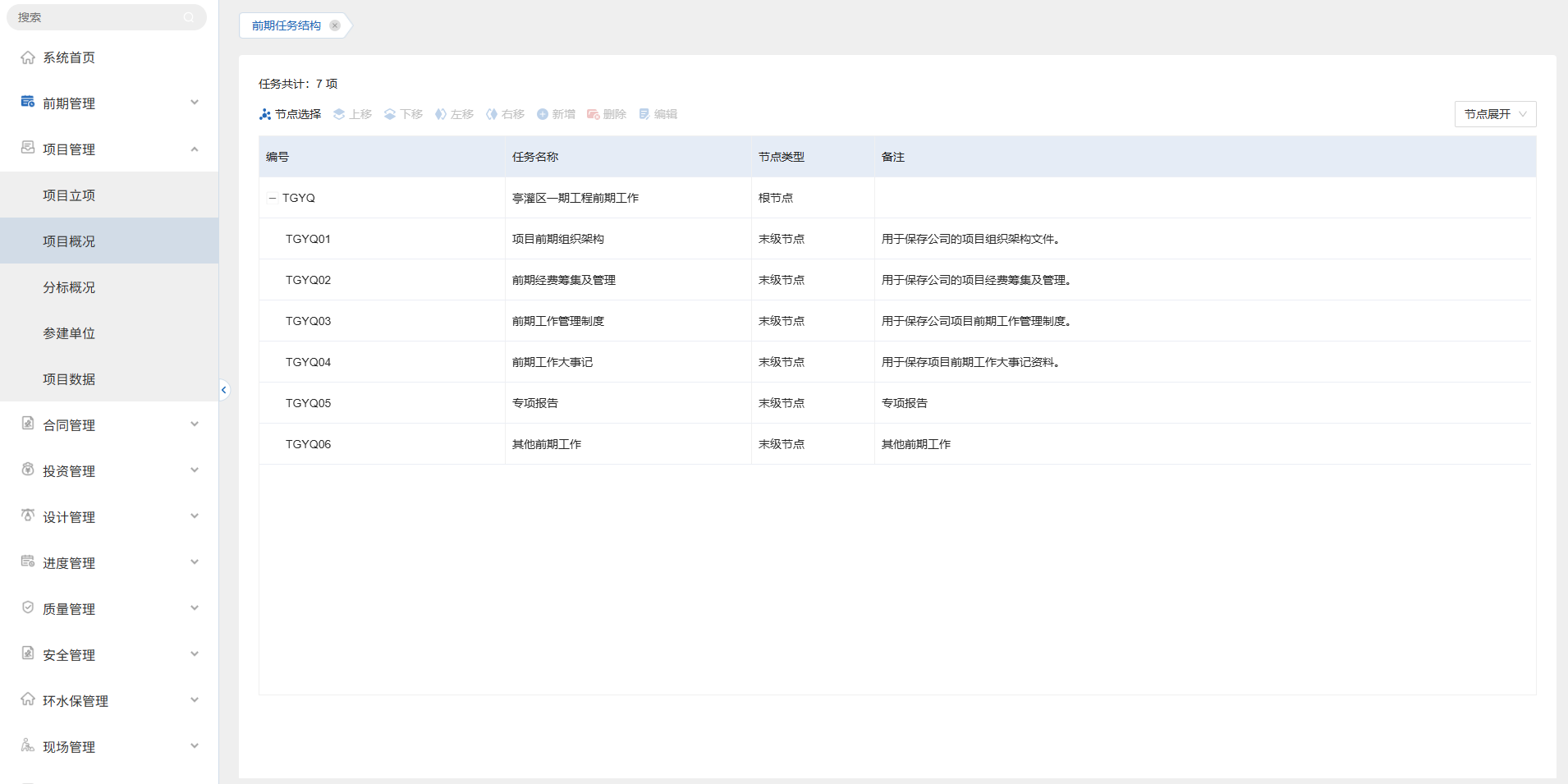This screenshot has width=1568, height=784.
Task: Click the 质量管理 shield icon
Action: pyautogui.click(x=28, y=607)
